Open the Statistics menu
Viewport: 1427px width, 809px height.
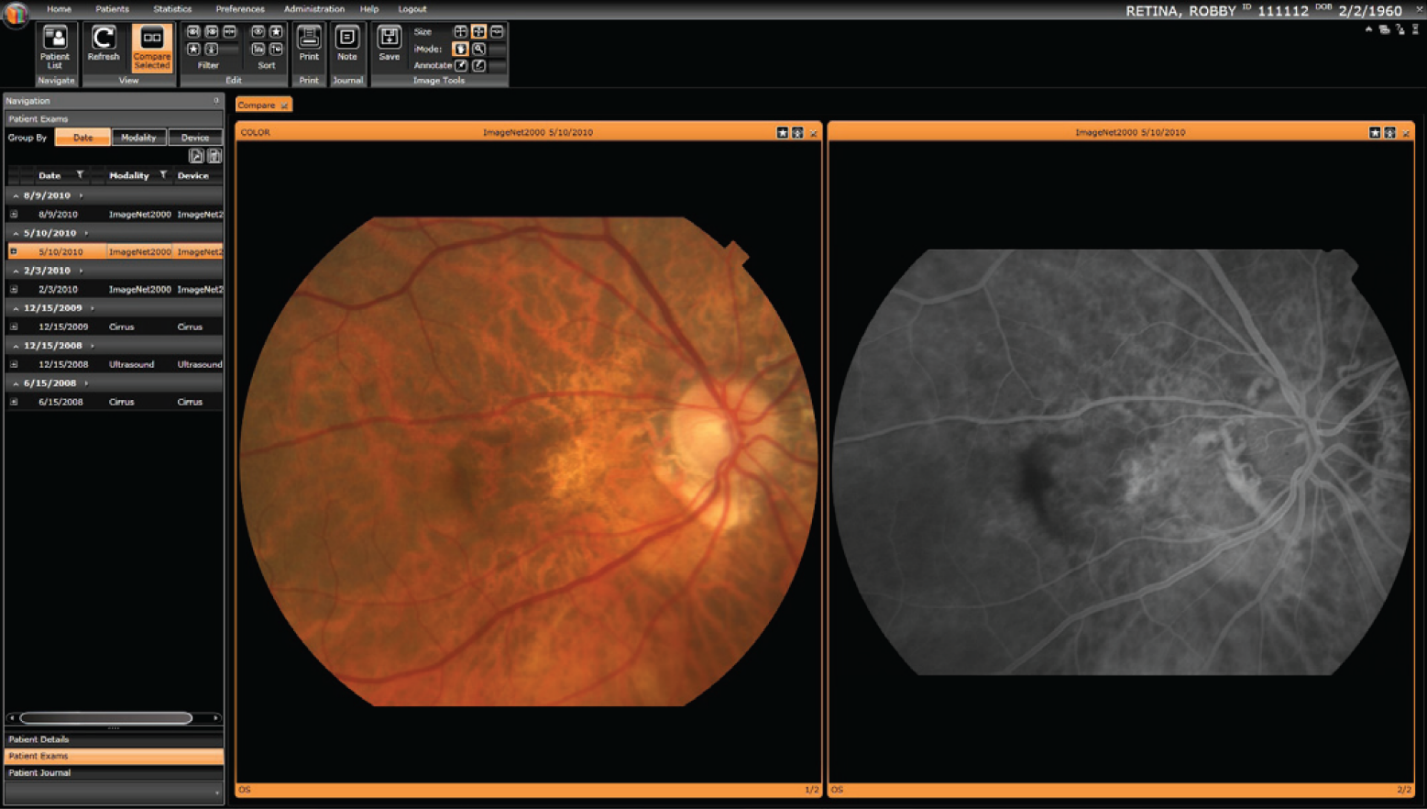pos(172,9)
